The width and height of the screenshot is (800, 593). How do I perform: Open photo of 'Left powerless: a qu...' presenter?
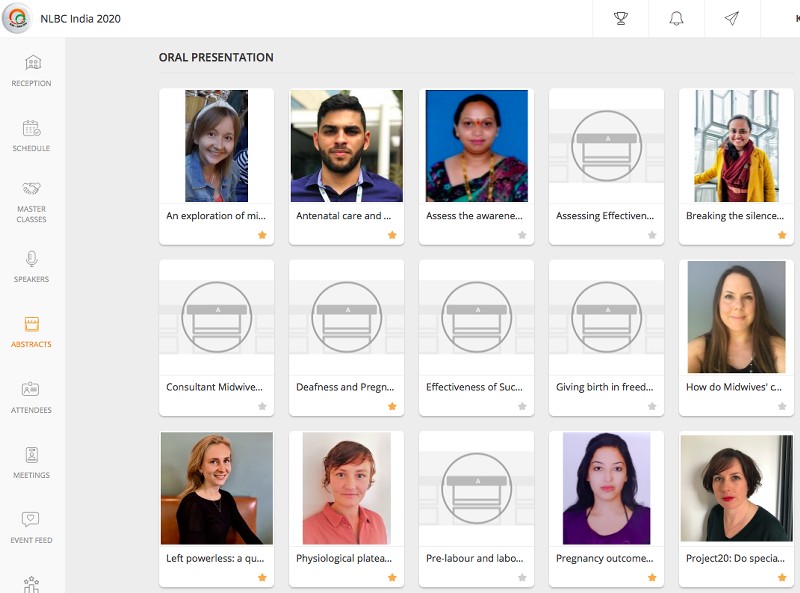[x=216, y=488]
